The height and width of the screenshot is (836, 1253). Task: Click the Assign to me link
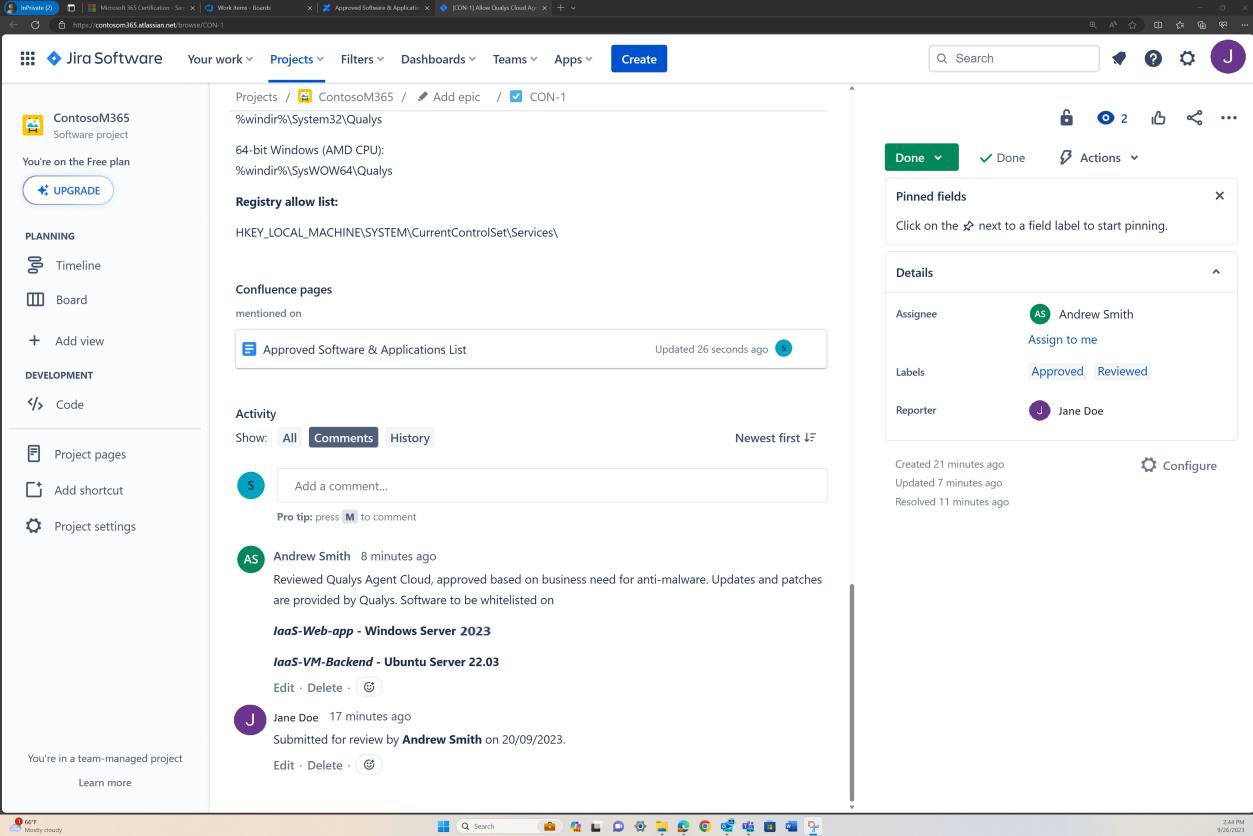point(1062,339)
